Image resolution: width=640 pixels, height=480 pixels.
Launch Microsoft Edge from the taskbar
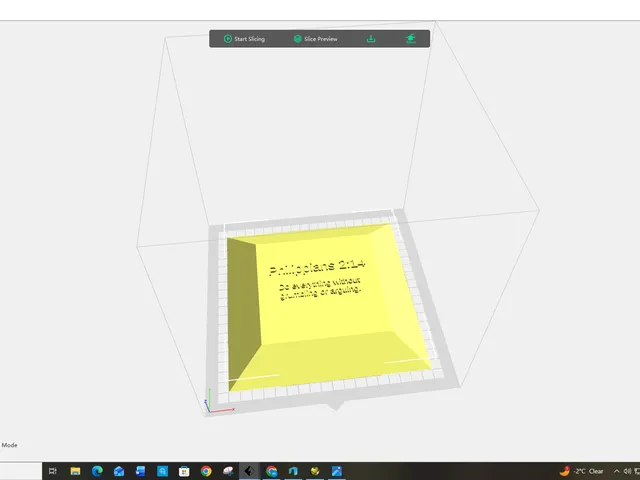tap(97, 471)
